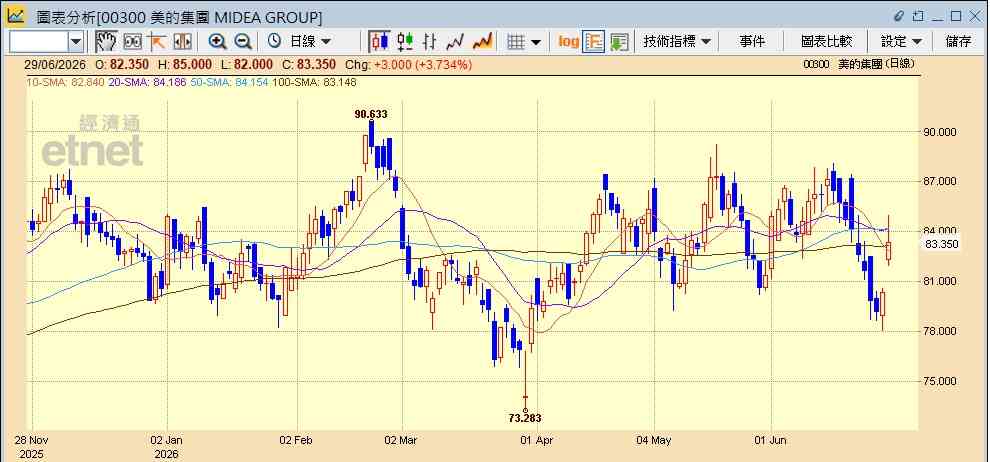This screenshot has width=990, height=462.
Task: Click the 83.350 current price tag
Action: coord(942,244)
